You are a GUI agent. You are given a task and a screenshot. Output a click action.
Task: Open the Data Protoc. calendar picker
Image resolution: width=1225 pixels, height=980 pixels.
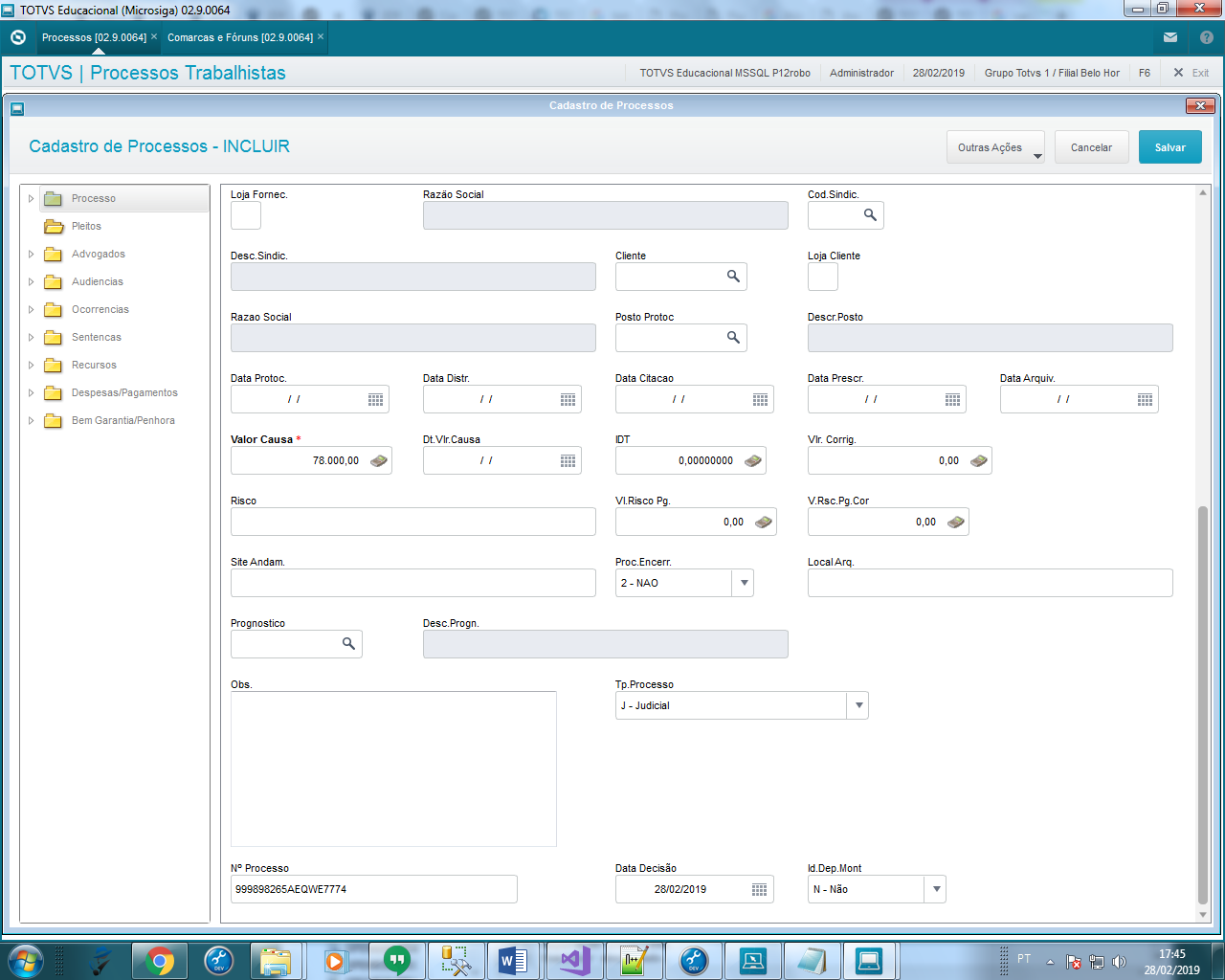(376, 399)
